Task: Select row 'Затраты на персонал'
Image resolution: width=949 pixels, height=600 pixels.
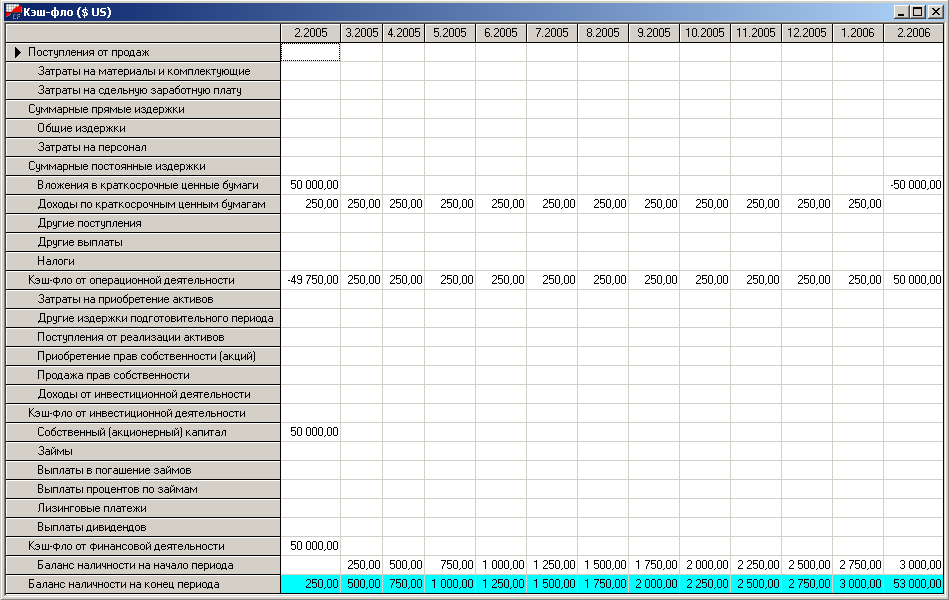Action: click(x=143, y=147)
